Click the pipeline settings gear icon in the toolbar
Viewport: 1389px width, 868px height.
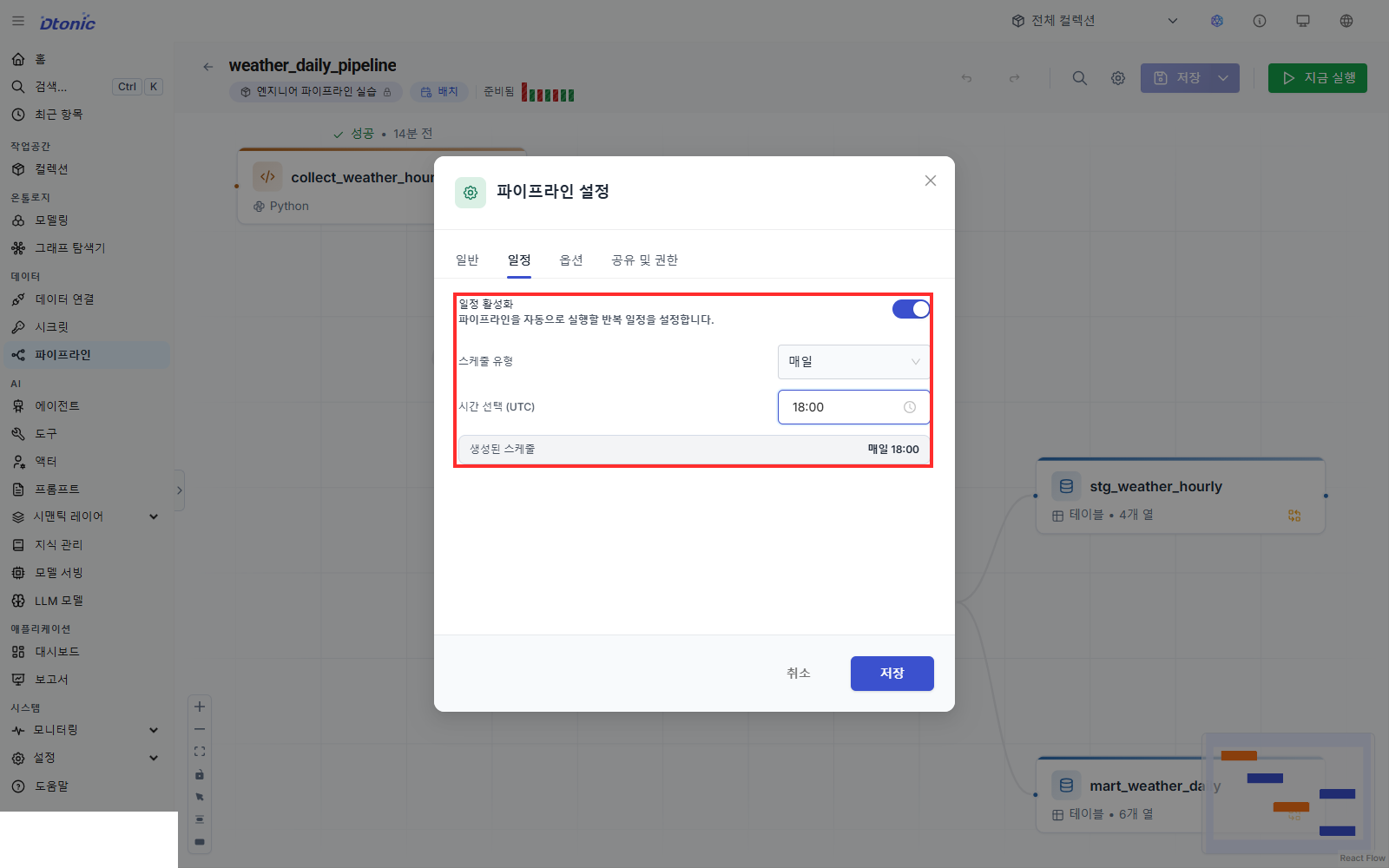tap(1118, 78)
